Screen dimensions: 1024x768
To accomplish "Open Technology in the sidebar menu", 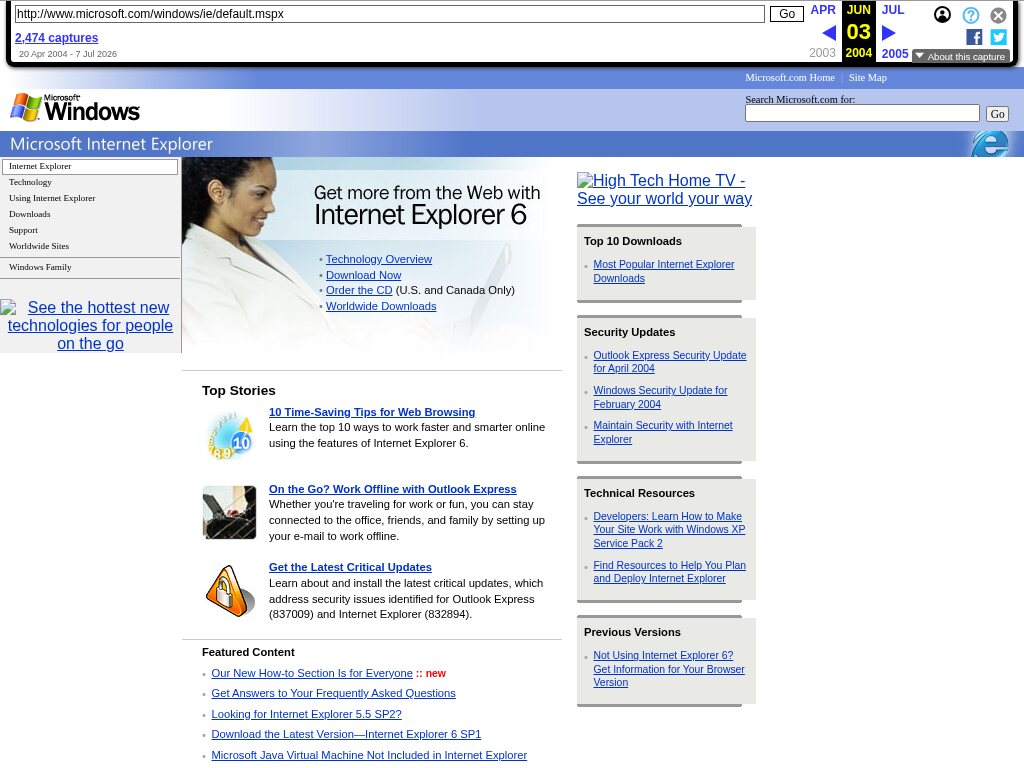I will click(x=30, y=182).
